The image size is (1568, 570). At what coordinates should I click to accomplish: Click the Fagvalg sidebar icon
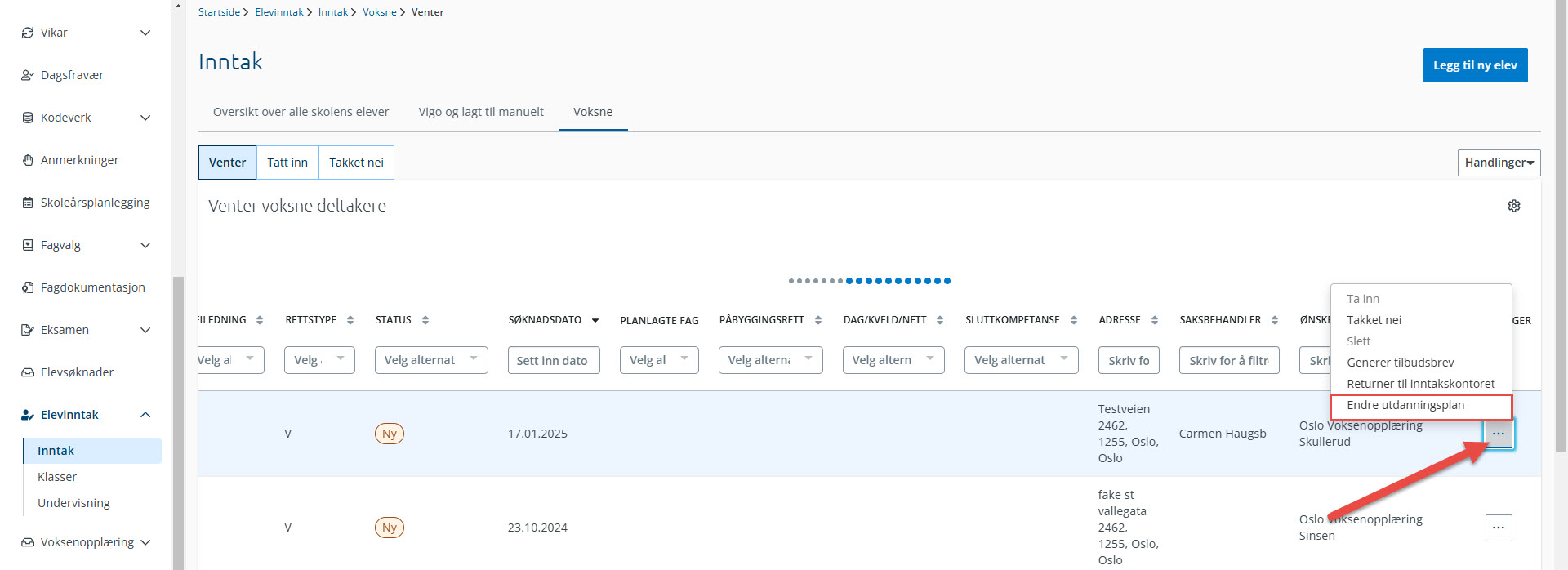pos(28,245)
